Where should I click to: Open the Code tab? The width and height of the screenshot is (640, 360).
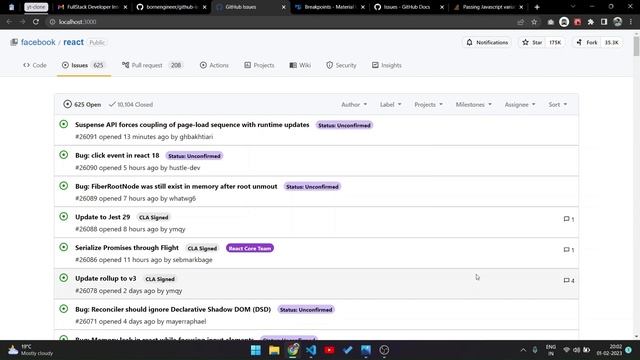(35, 65)
